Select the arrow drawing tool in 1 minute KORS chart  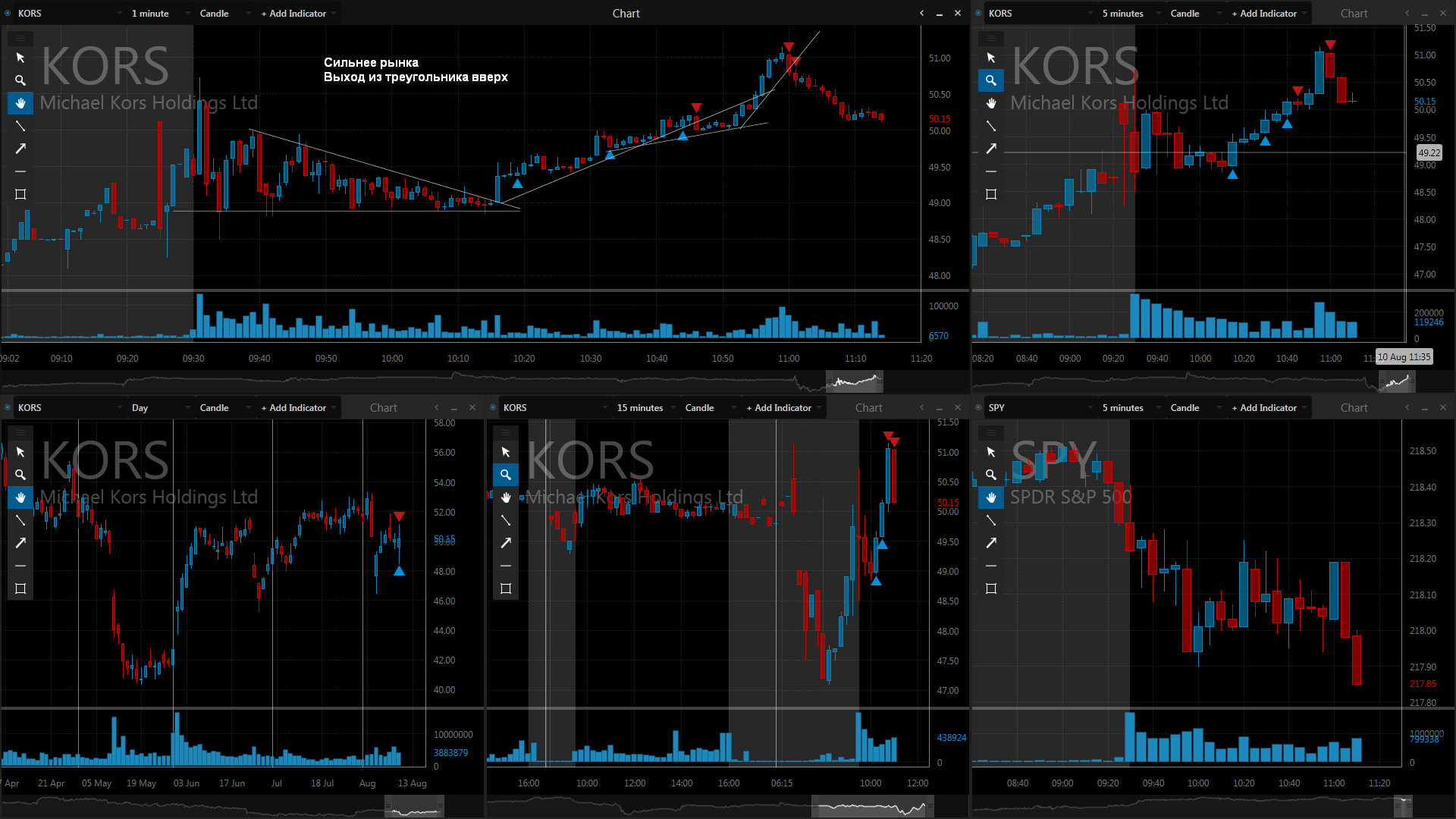(20, 149)
